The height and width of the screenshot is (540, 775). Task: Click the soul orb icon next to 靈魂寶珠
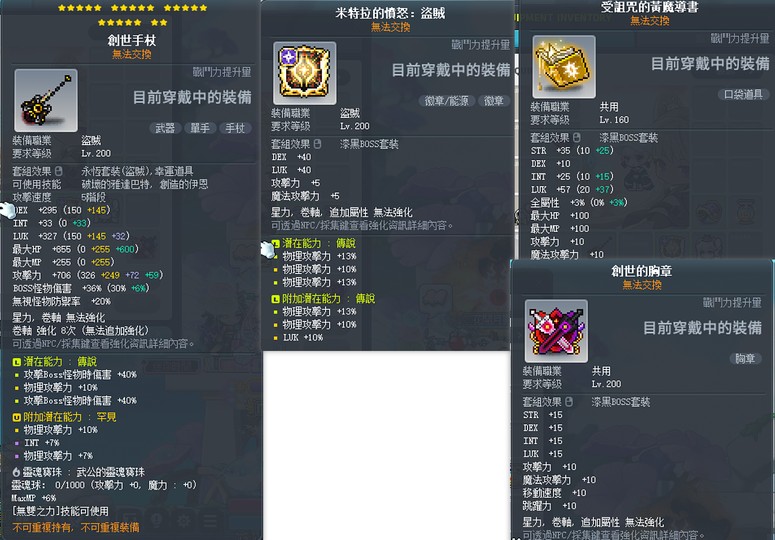click(x=16, y=472)
